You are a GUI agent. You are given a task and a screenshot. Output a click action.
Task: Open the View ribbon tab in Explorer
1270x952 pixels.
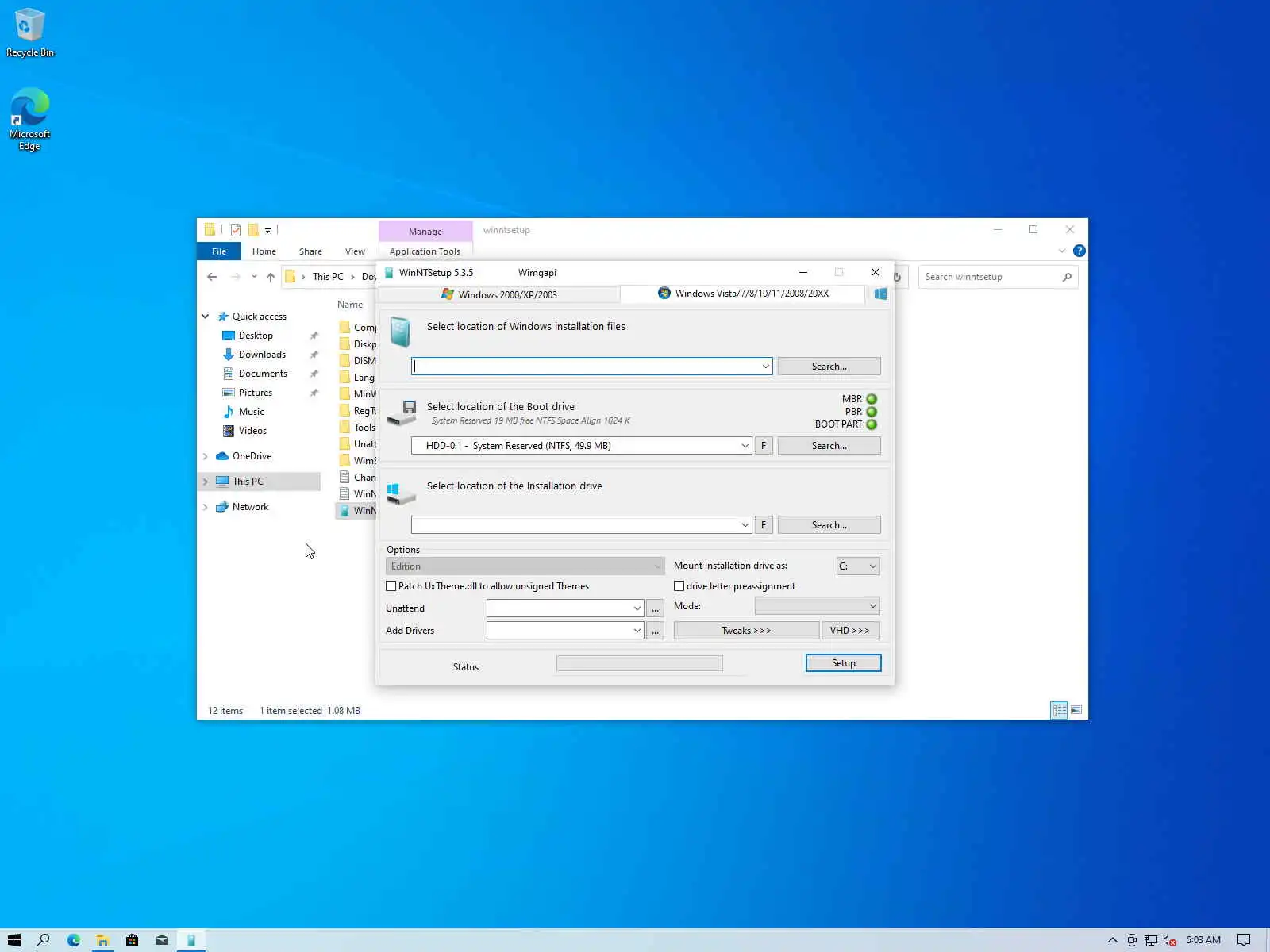pyautogui.click(x=355, y=251)
